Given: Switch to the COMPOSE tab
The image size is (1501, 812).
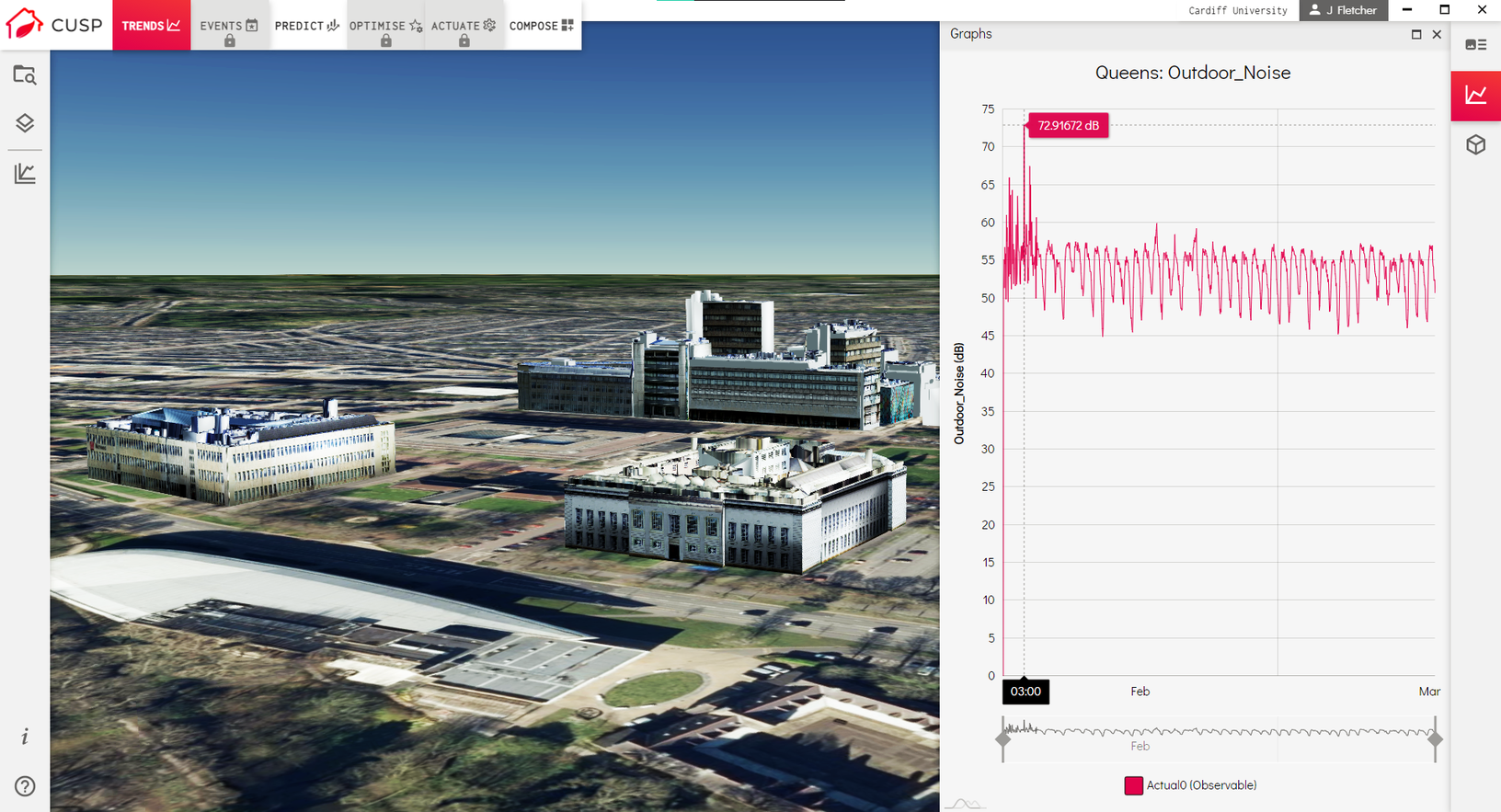Looking at the screenshot, I should (542, 25).
